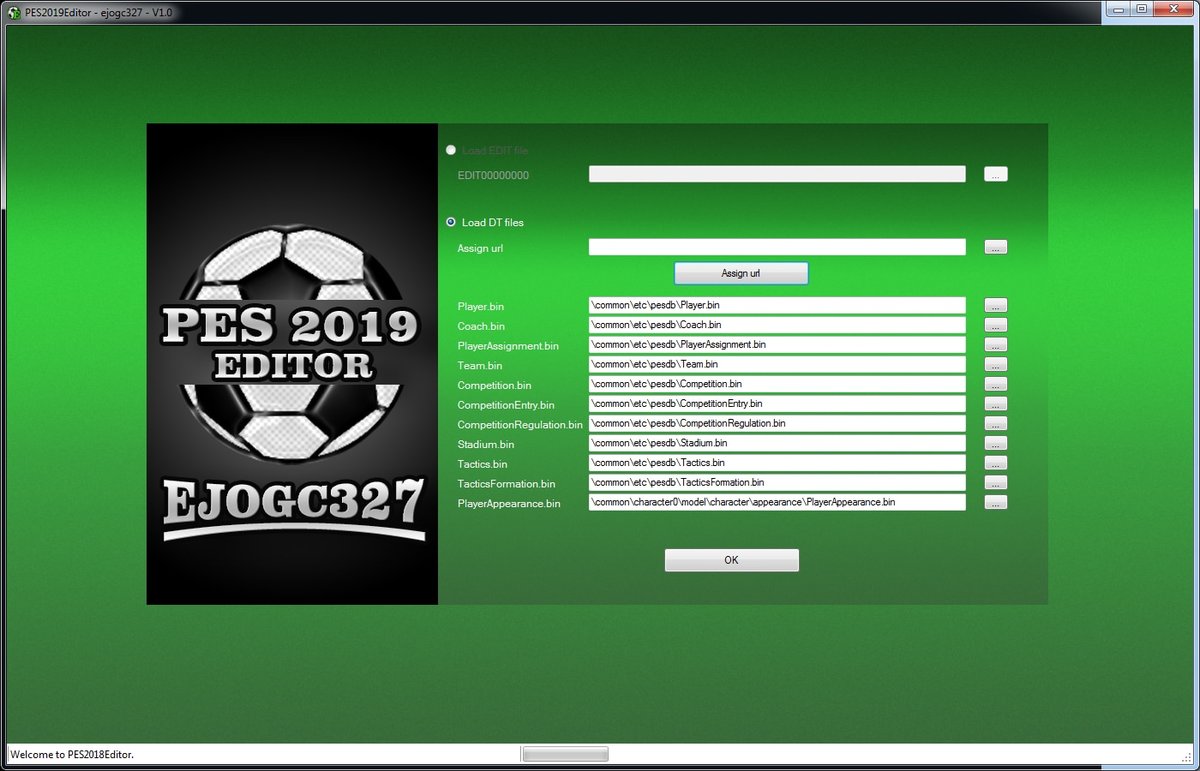Confirm with the OK button
Screen dimensions: 1200x771
731,560
